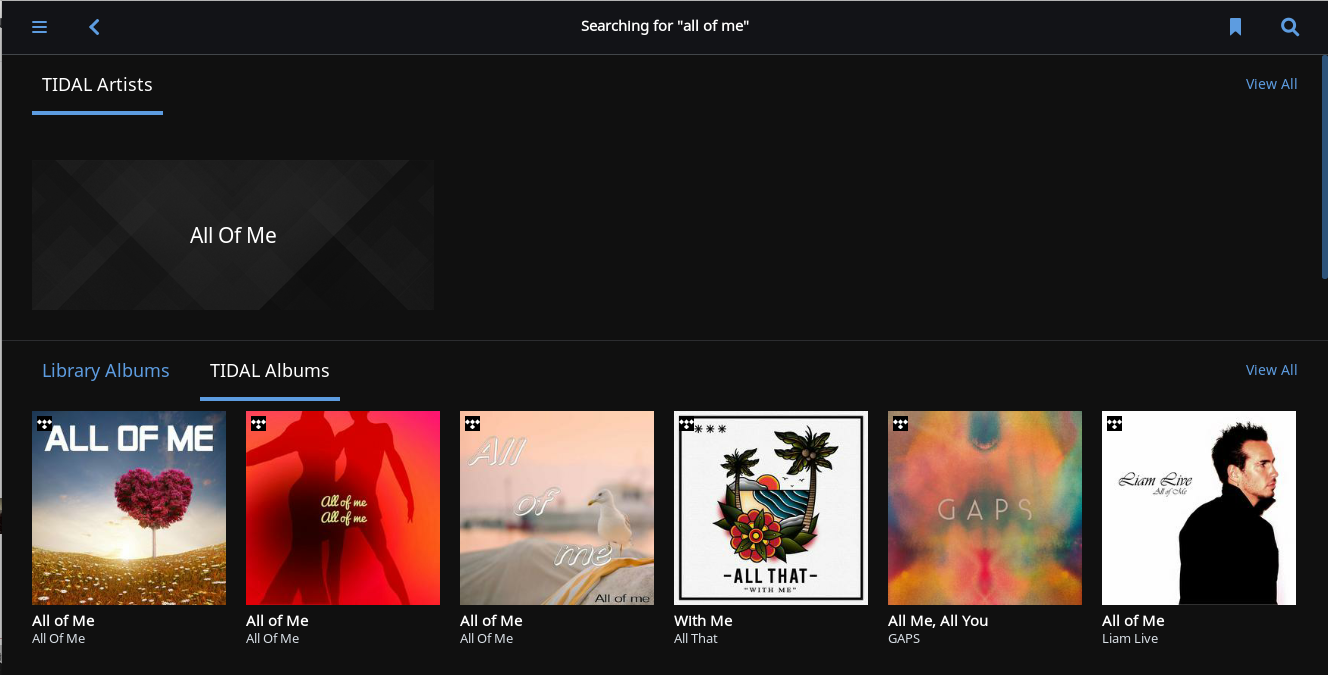Image resolution: width=1328 pixels, height=675 pixels.
Task: Click the Liam Live artist name link
Action: 1130,639
